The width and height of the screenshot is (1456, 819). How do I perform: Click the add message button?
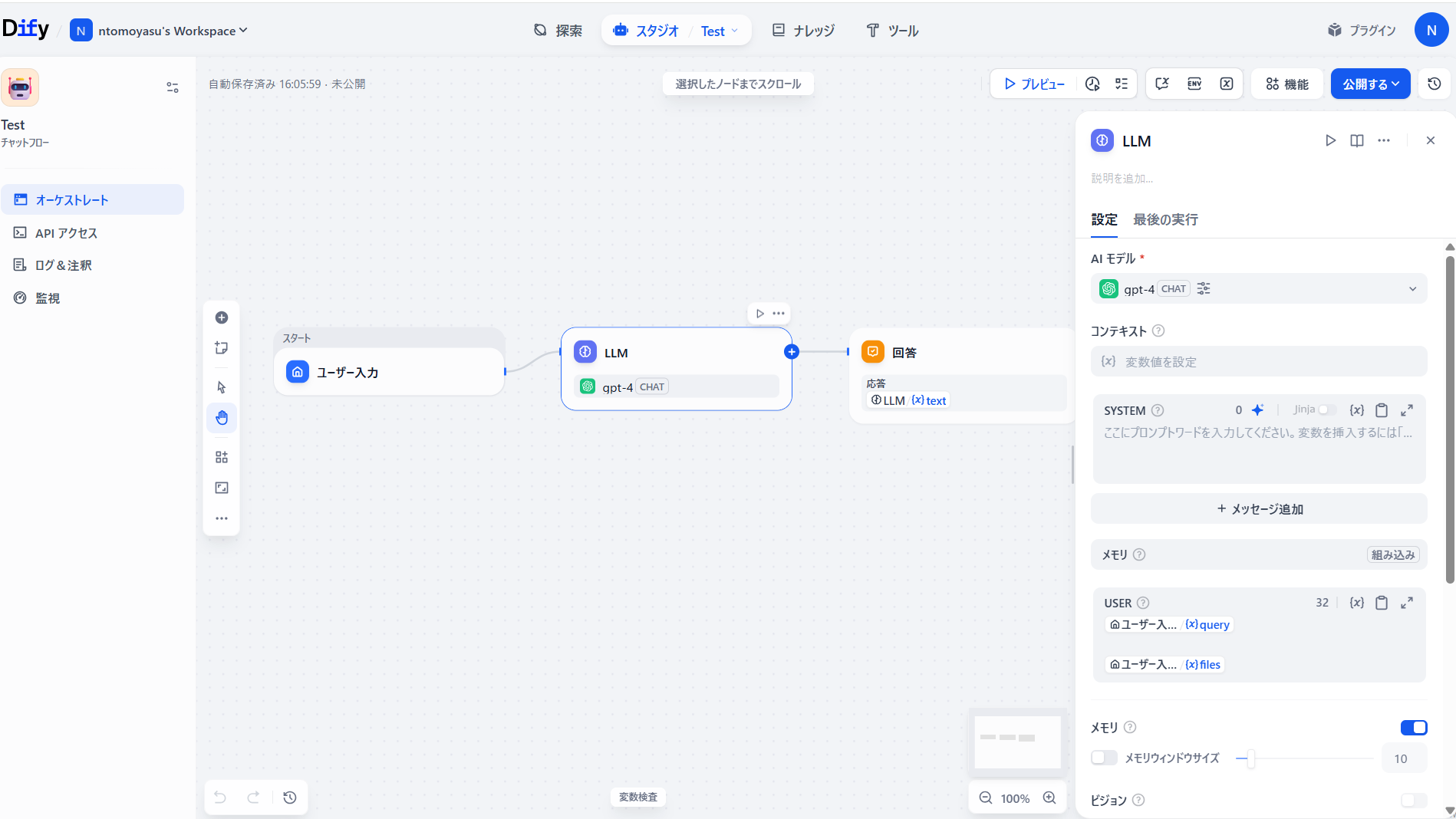tap(1259, 508)
